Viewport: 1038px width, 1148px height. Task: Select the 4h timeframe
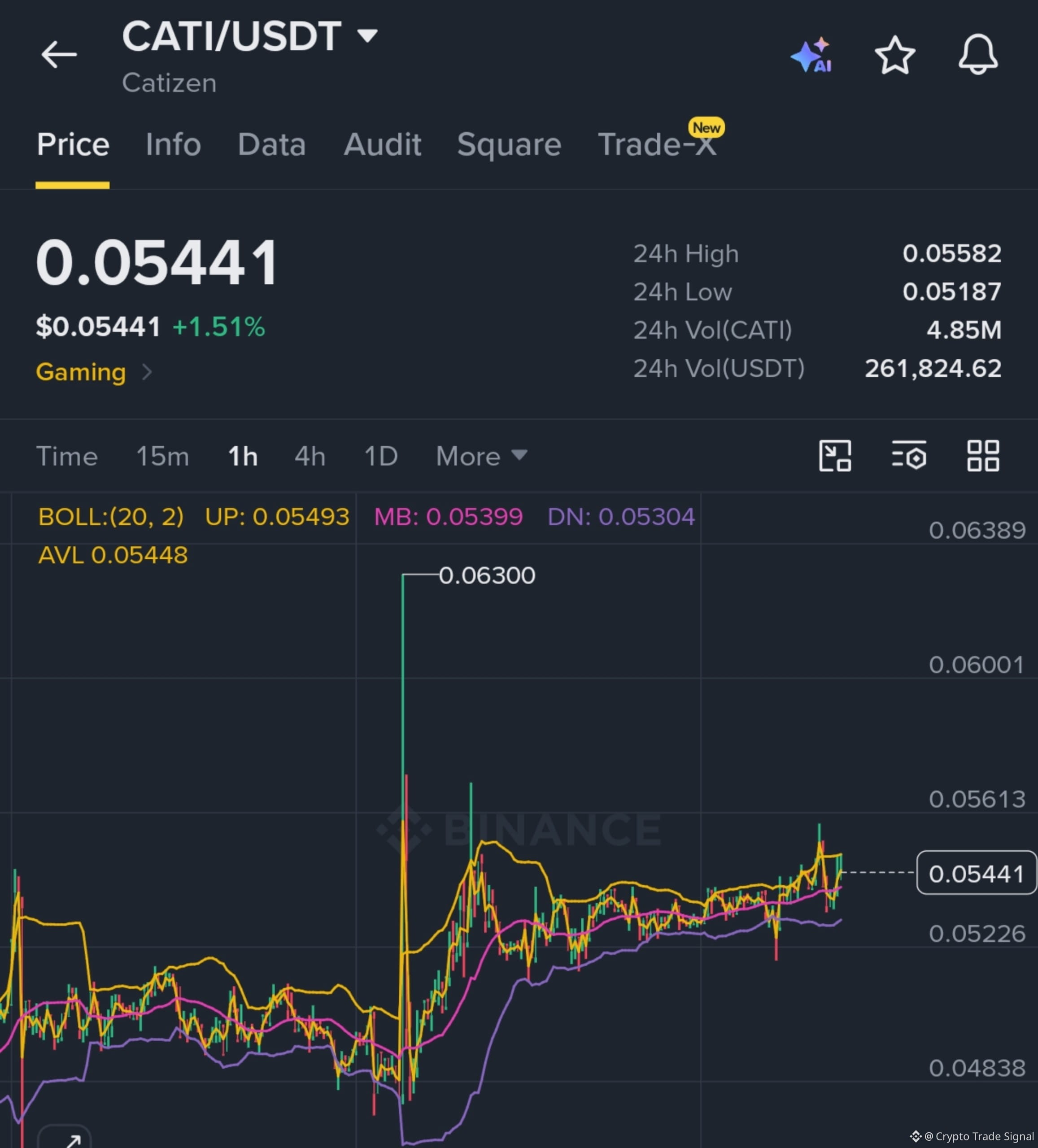click(310, 456)
